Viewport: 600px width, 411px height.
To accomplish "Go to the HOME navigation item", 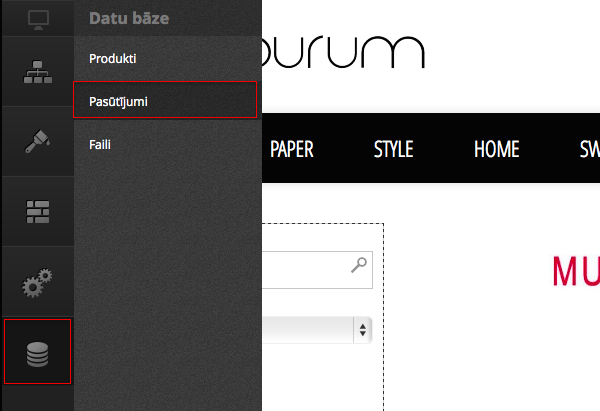I will (497, 149).
